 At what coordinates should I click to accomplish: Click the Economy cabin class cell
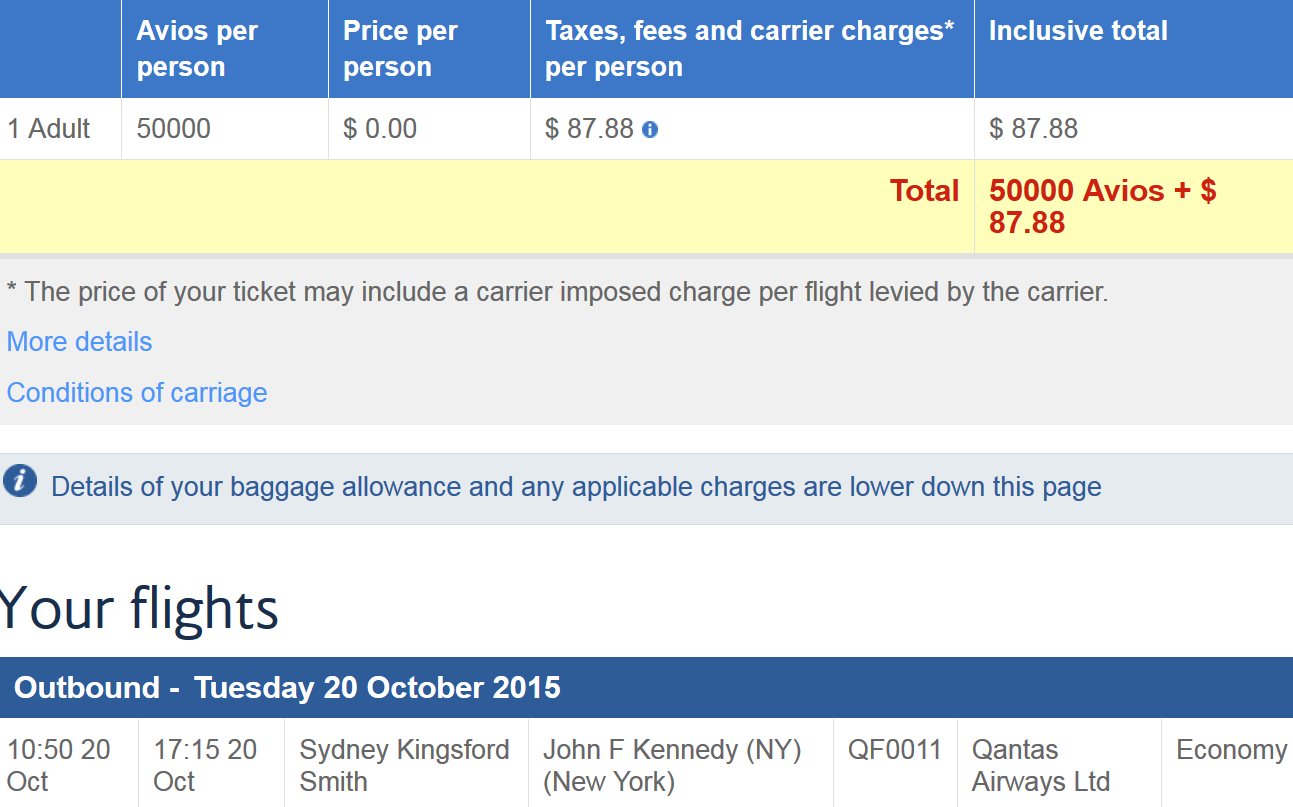pyautogui.click(x=1231, y=750)
